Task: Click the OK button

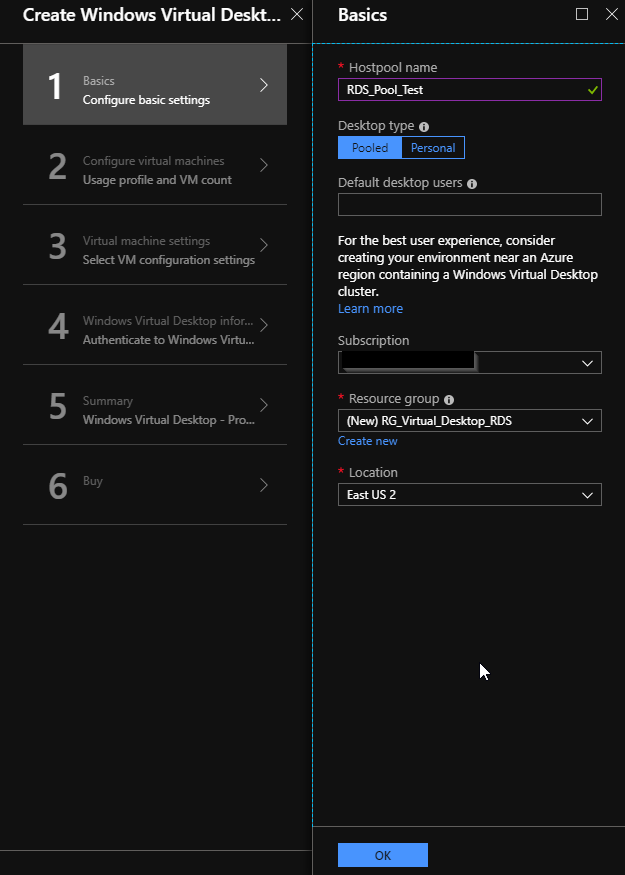Action: (383, 855)
